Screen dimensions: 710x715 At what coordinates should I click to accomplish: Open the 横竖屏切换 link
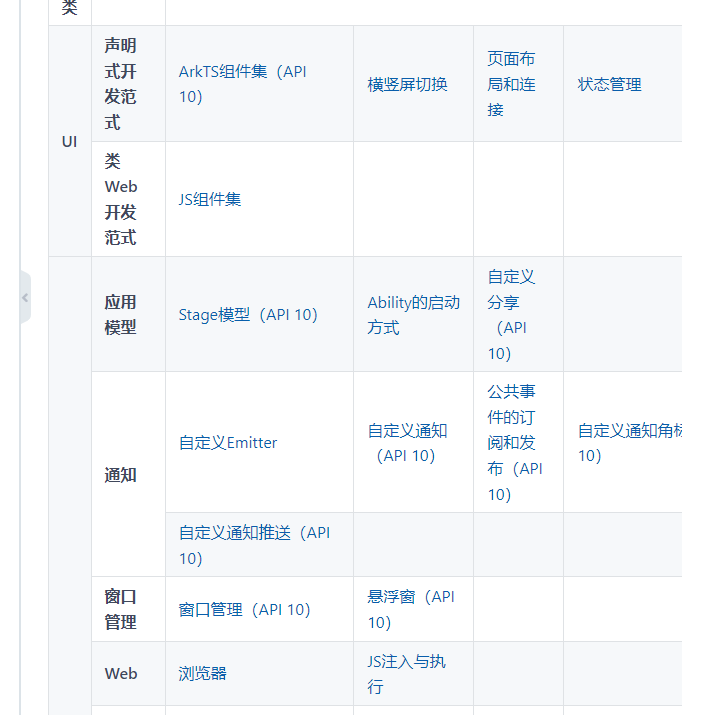407,84
